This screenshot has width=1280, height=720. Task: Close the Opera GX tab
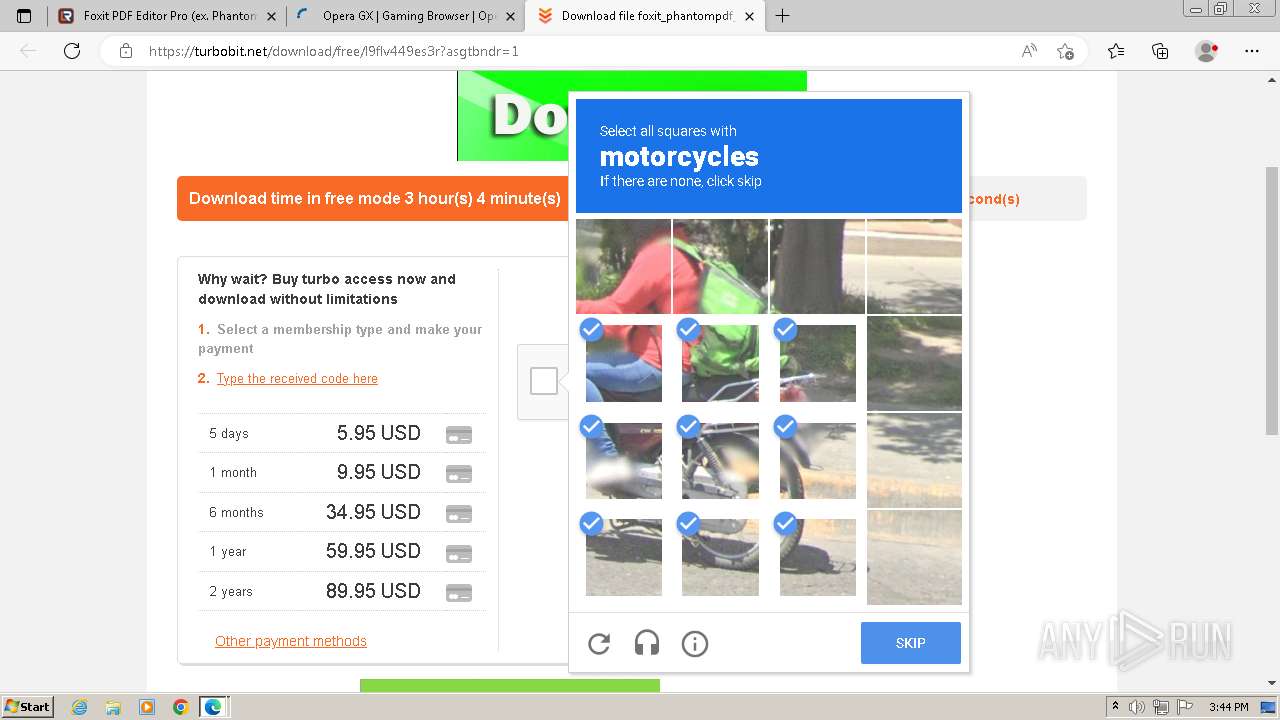511,16
